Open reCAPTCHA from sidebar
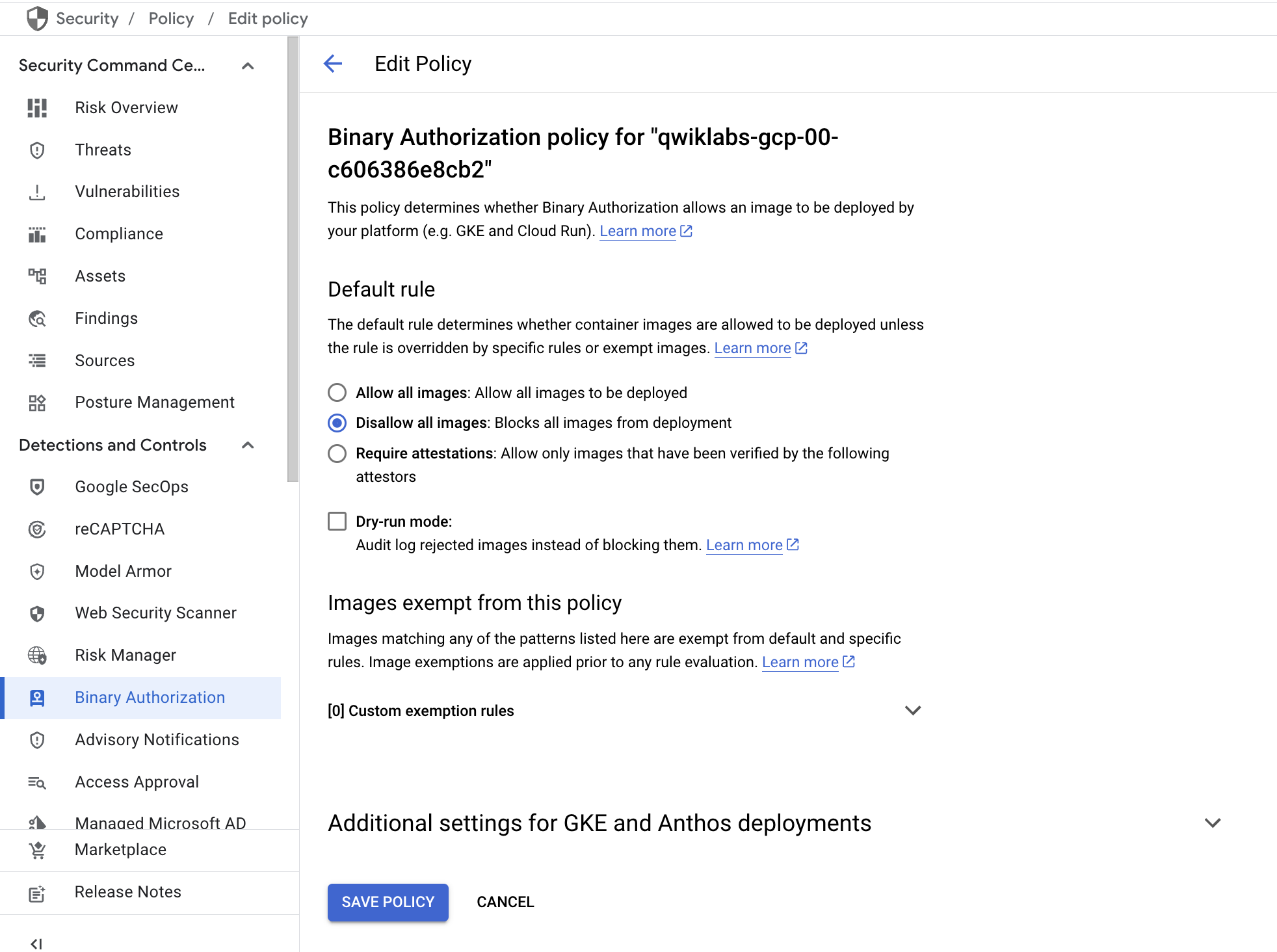Screen dimensions: 1277x952 click(120, 529)
